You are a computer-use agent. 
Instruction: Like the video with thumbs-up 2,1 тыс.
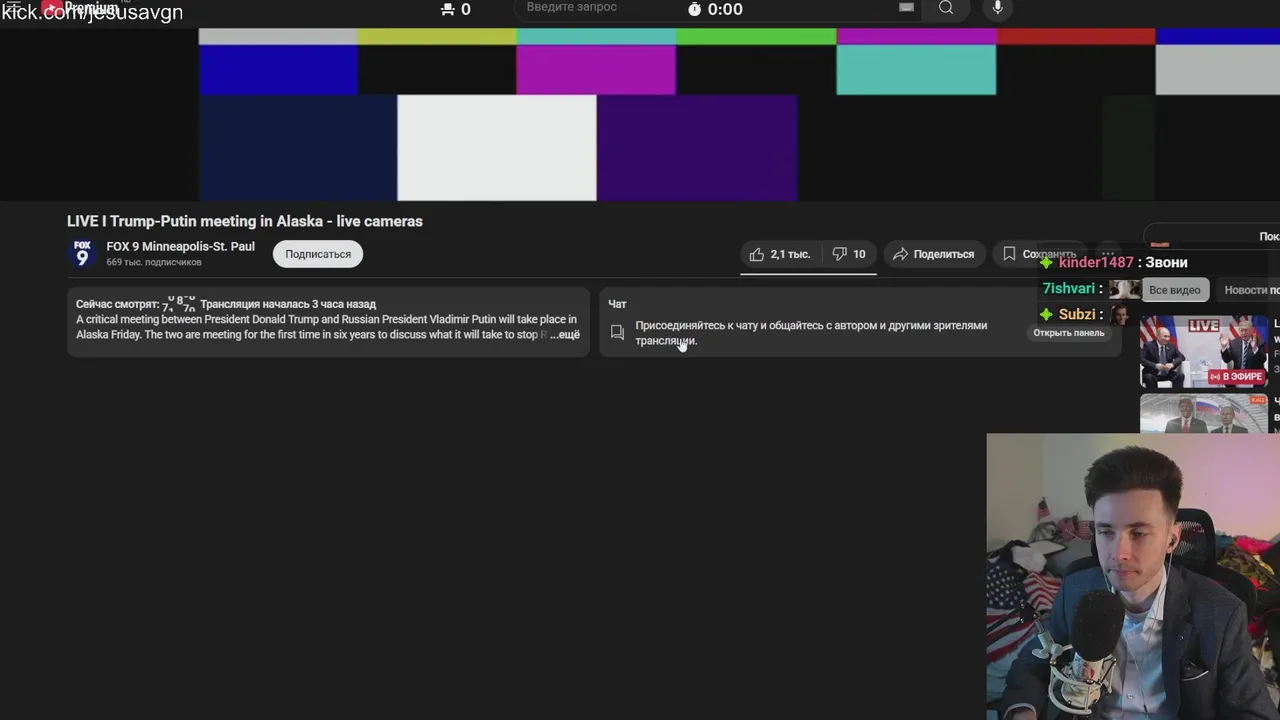click(779, 254)
